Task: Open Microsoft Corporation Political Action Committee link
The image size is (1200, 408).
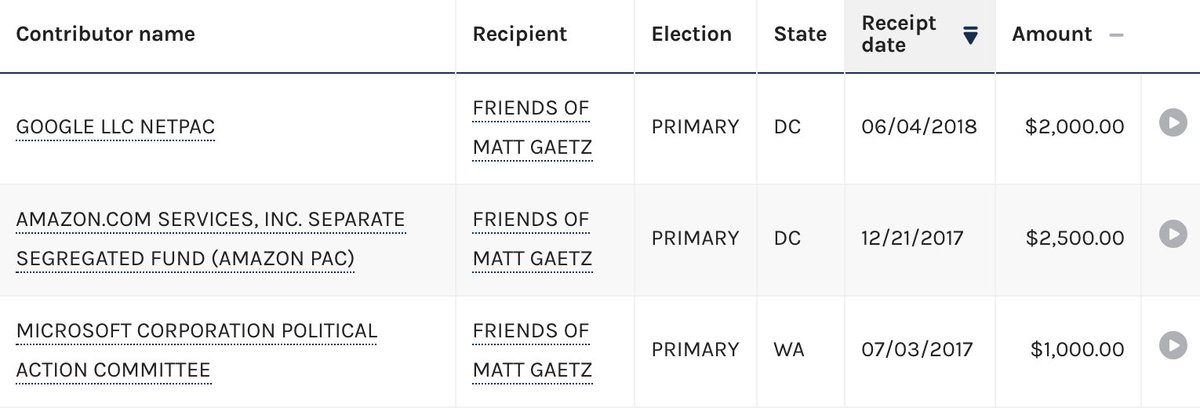Action: pyautogui.click(x=197, y=350)
